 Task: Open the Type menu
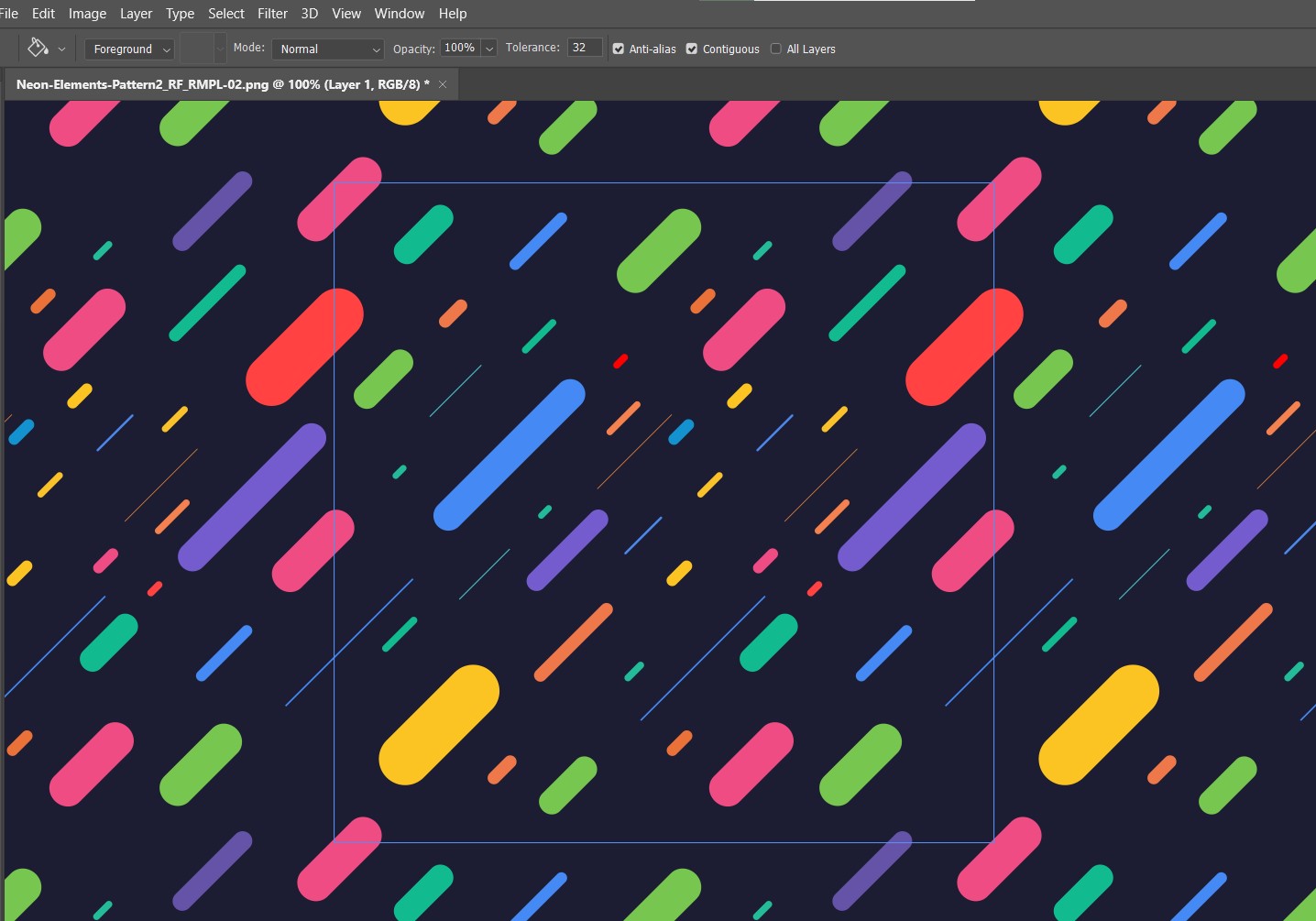click(x=180, y=14)
